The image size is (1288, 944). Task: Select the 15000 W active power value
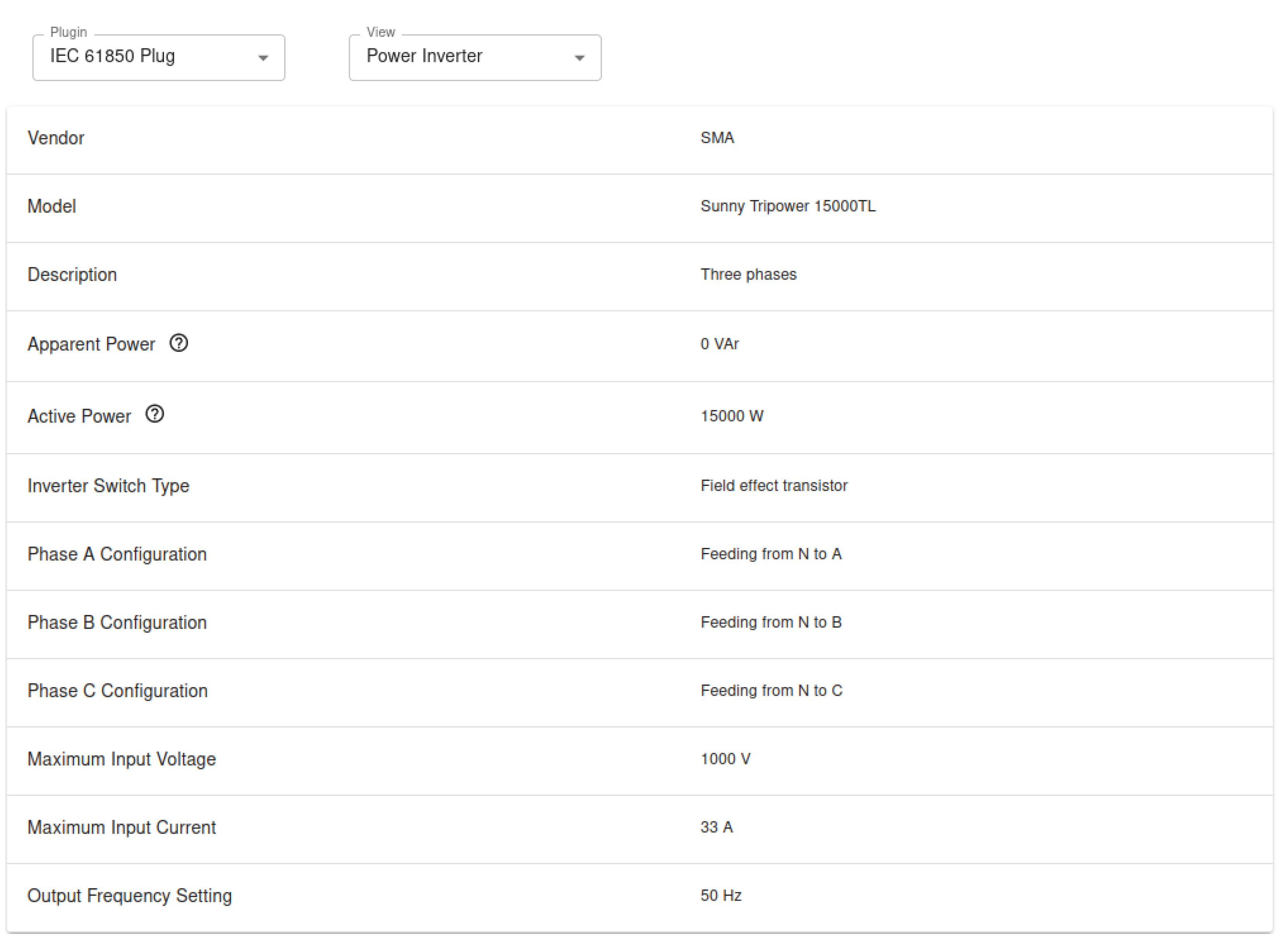point(732,416)
